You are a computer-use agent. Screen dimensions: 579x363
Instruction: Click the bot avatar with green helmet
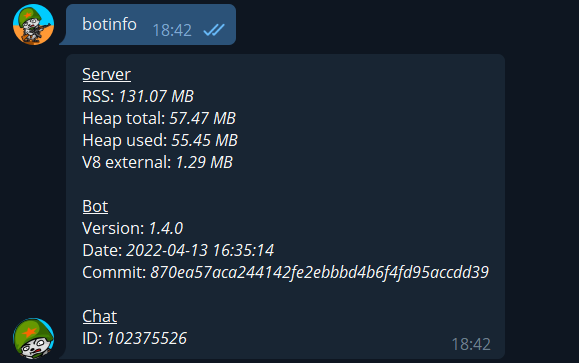(x=34, y=338)
